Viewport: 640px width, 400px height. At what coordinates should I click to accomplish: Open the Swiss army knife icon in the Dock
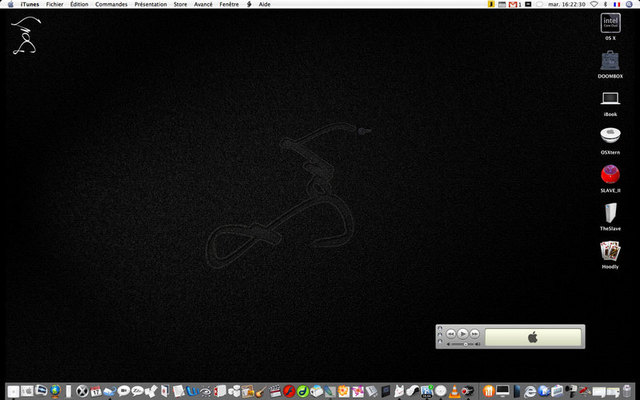click(585, 391)
